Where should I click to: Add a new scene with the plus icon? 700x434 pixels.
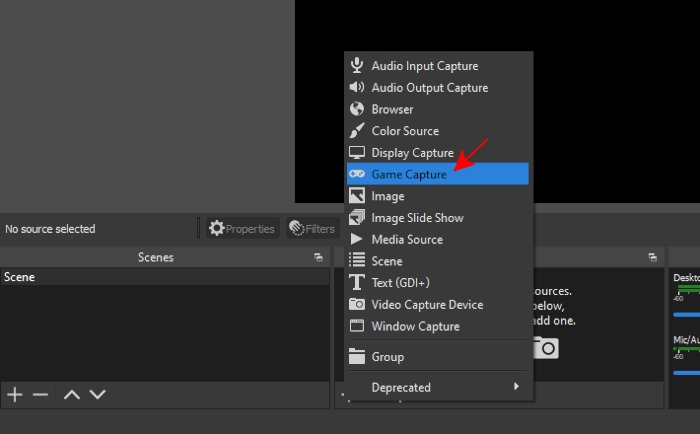coord(15,394)
